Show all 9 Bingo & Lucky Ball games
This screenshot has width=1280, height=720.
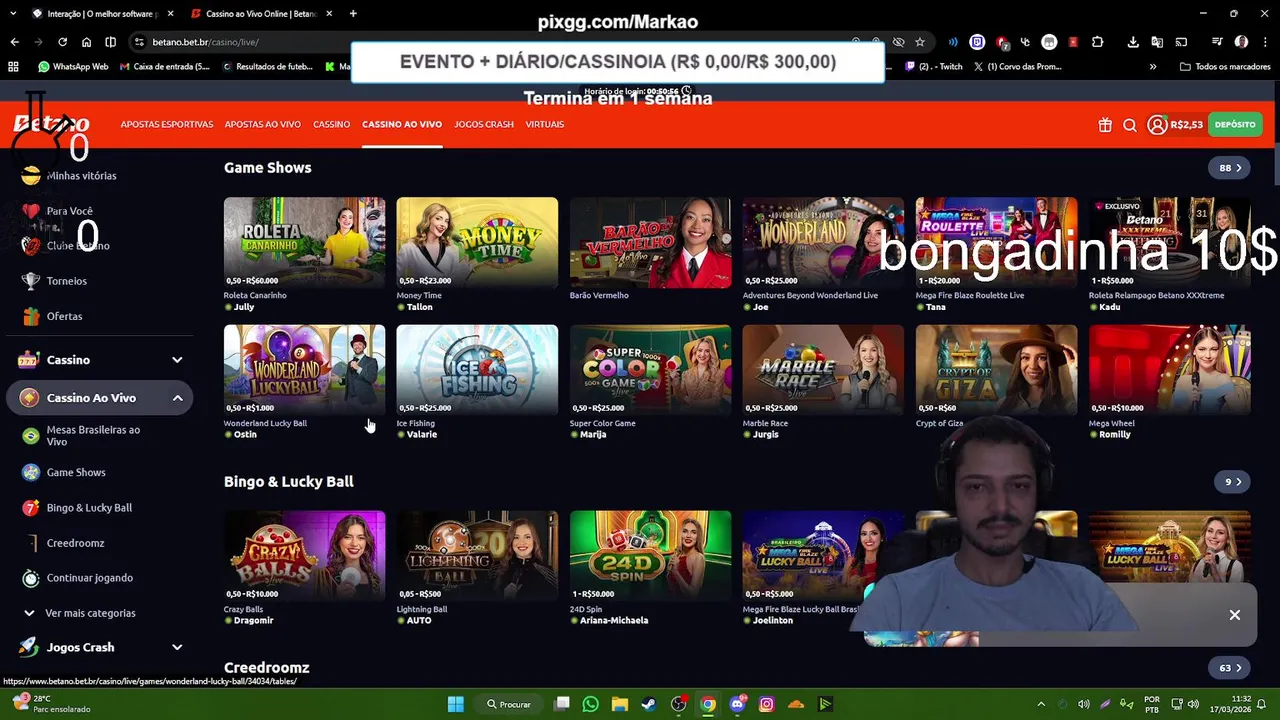click(1233, 482)
